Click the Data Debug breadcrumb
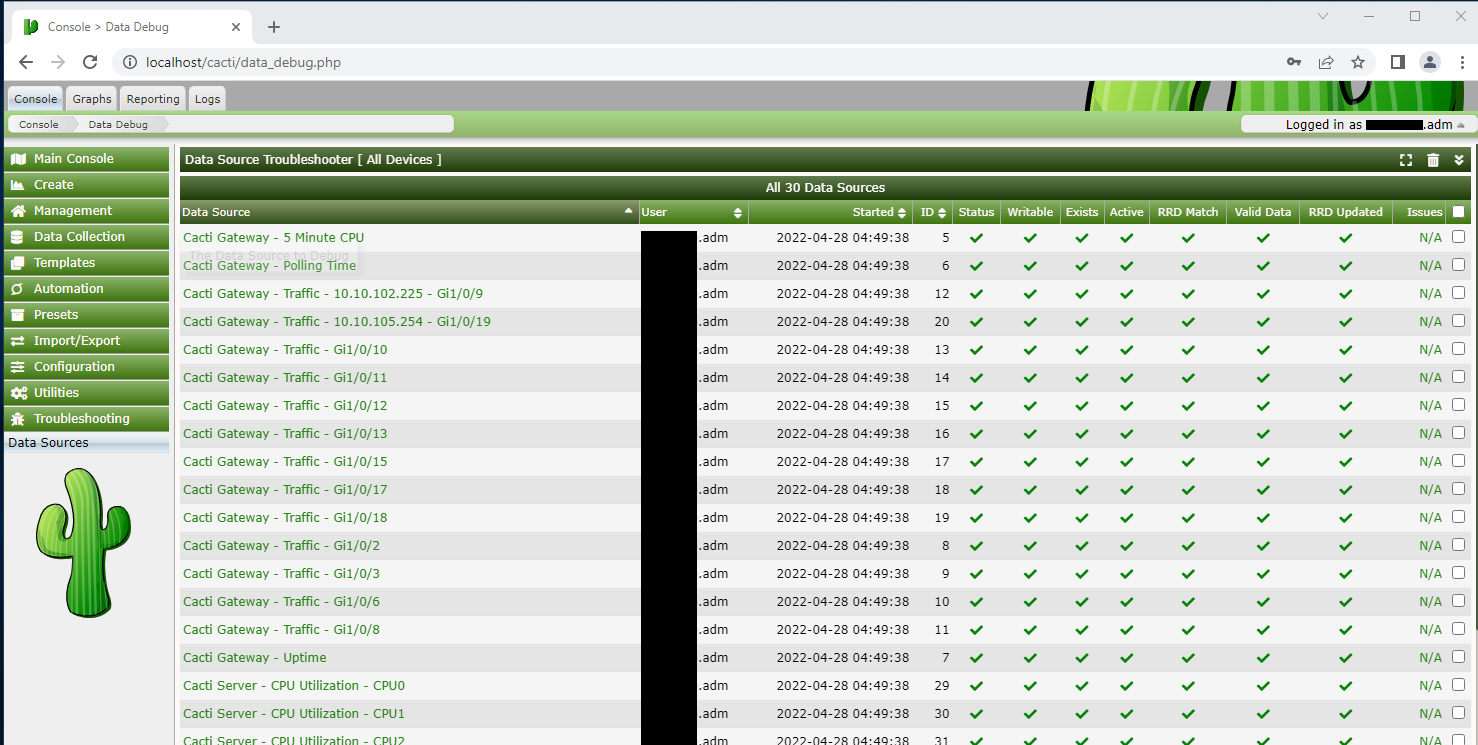 point(118,125)
